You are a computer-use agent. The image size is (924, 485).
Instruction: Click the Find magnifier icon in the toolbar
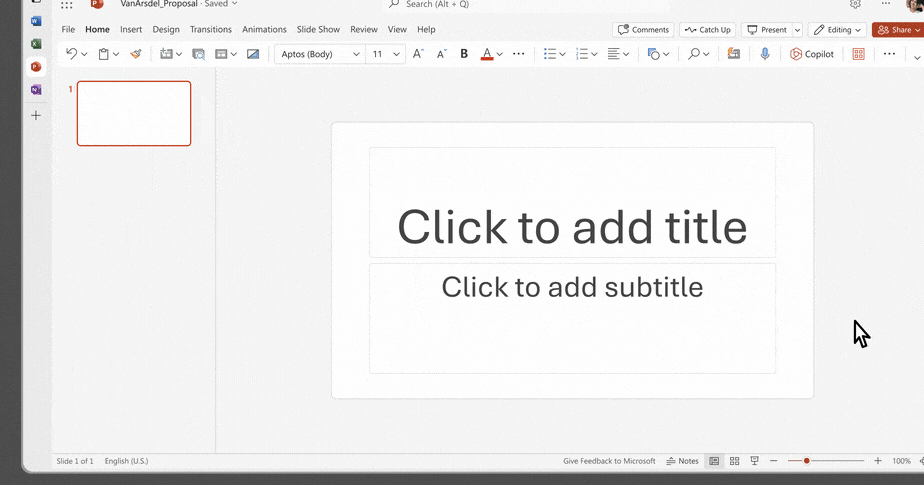pos(694,54)
